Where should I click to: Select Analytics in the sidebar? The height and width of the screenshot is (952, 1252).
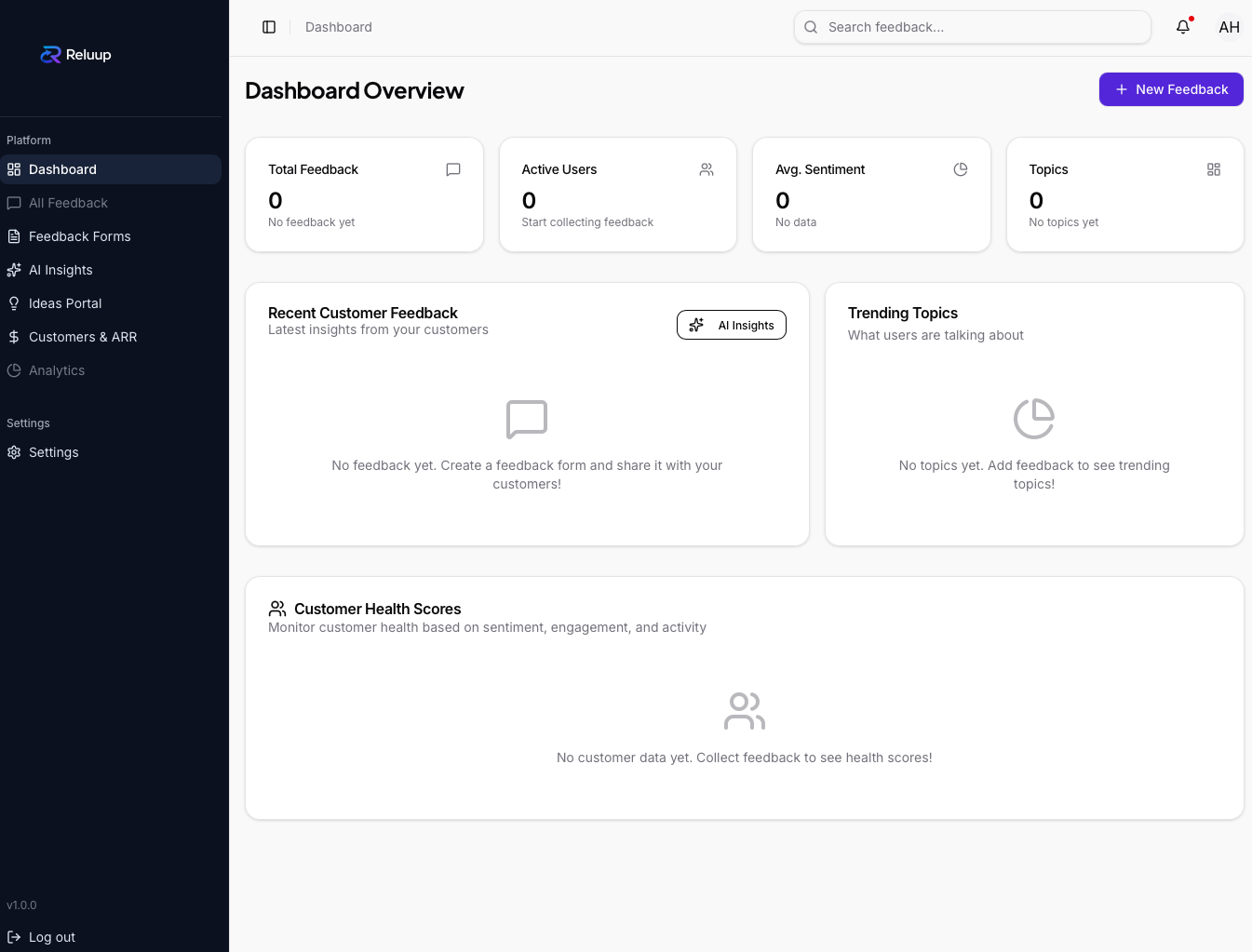click(x=56, y=370)
